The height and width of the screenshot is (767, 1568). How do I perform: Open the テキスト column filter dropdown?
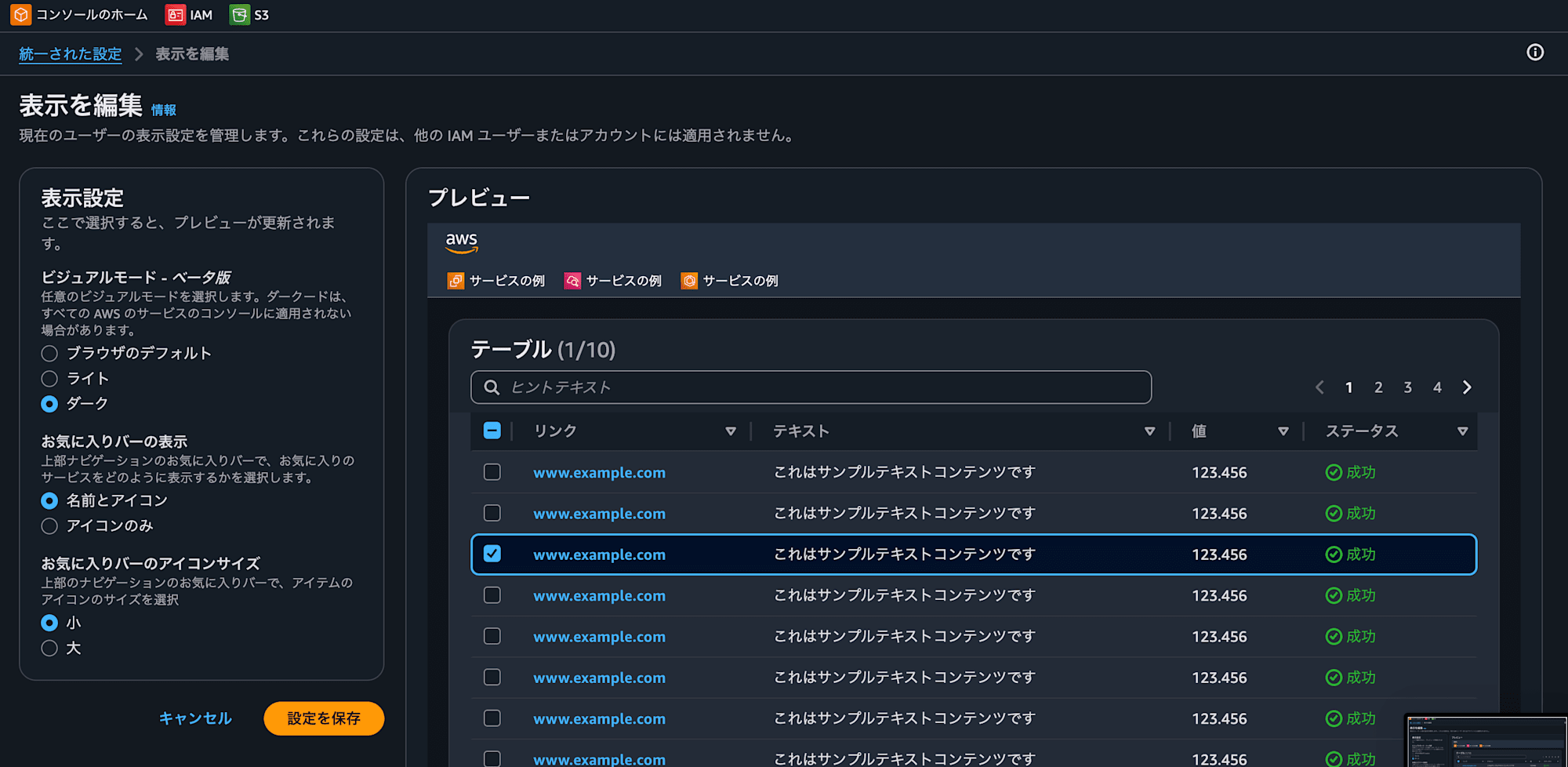(1149, 431)
